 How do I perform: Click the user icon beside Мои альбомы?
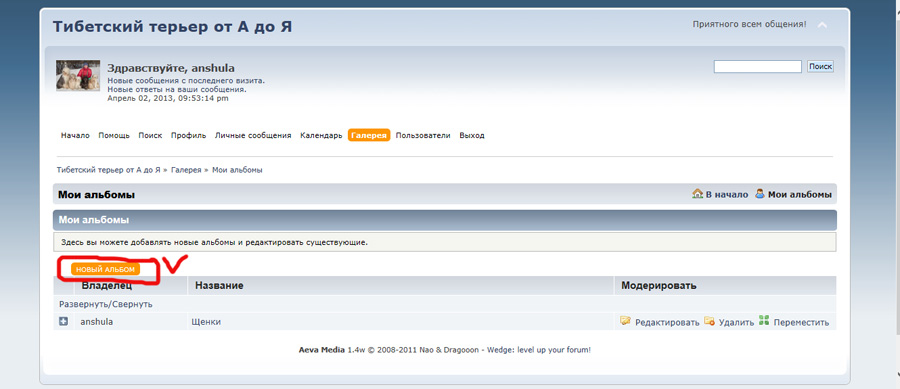pyautogui.click(x=760, y=194)
